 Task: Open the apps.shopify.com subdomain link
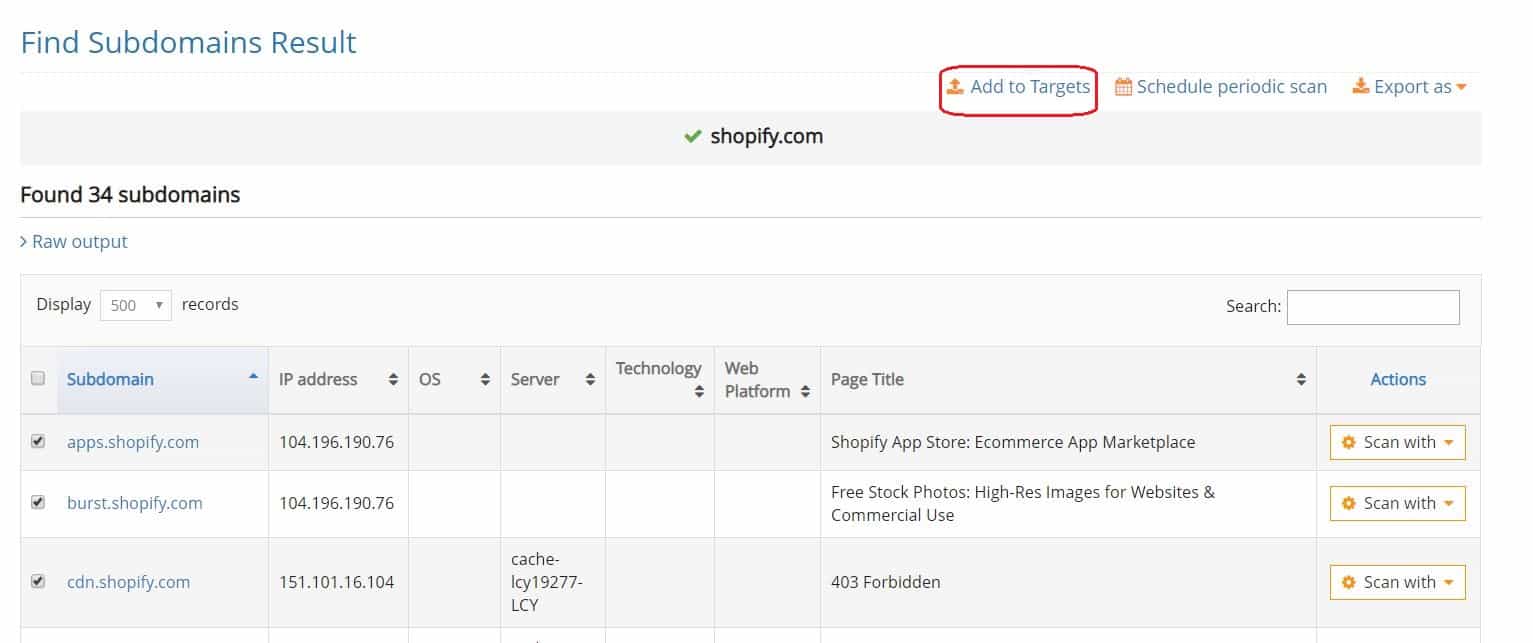click(x=132, y=442)
